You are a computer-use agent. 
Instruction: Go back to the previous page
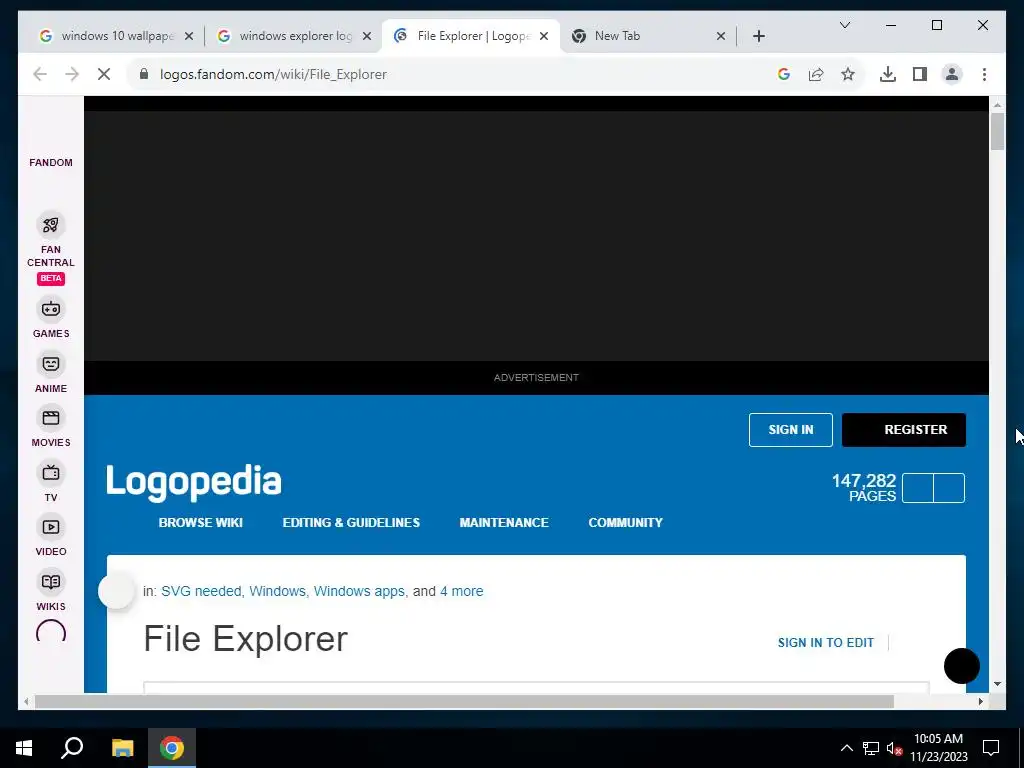[40, 74]
